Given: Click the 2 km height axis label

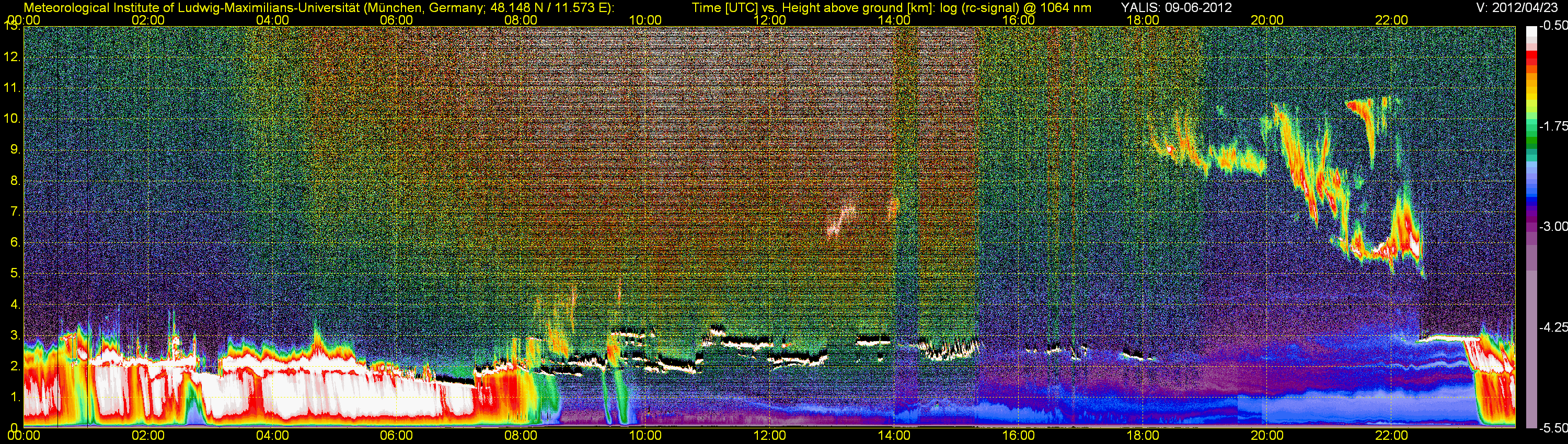Looking at the screenshot, I should pos(15,366).
